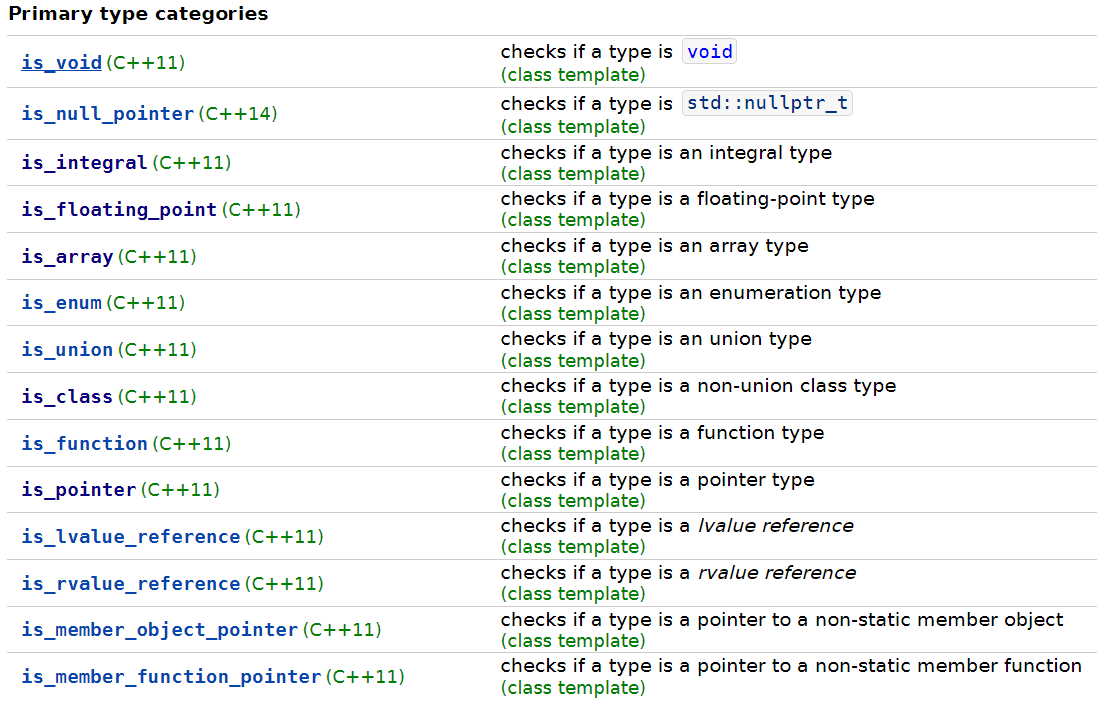Open the is_lvalue_reference documentation
This screenshot has width=1097, height=702.
[130, 537]
